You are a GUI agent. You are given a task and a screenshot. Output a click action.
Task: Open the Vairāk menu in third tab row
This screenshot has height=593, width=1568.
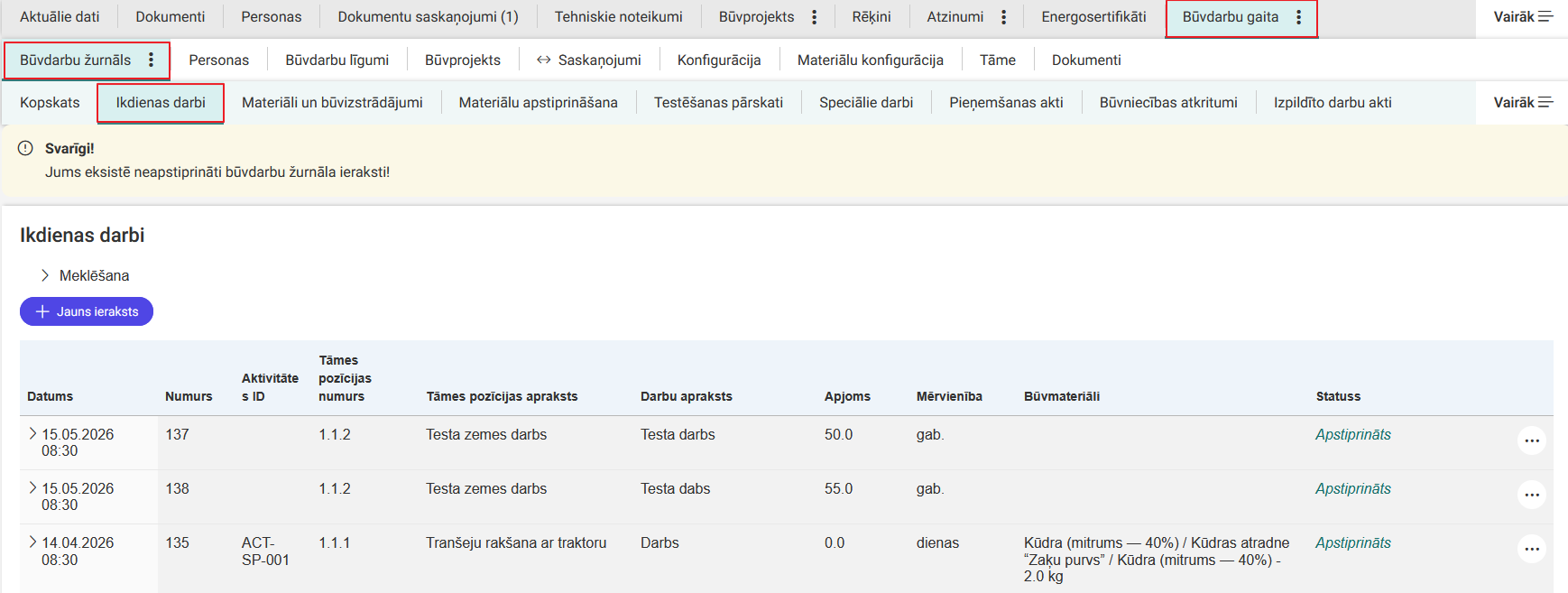click(x=1523, y=102)
